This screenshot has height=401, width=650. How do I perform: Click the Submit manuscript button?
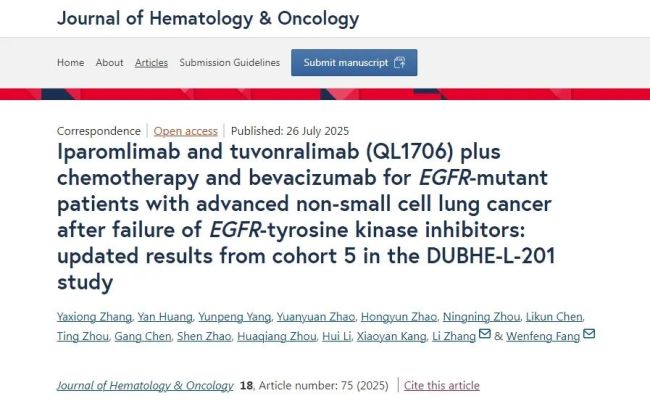(354, 63)
